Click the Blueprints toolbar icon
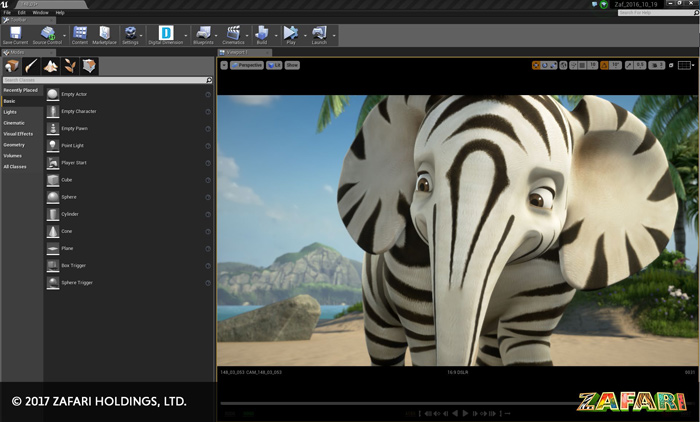This screenshot has height=422, width=700. (x=204, y=33)
